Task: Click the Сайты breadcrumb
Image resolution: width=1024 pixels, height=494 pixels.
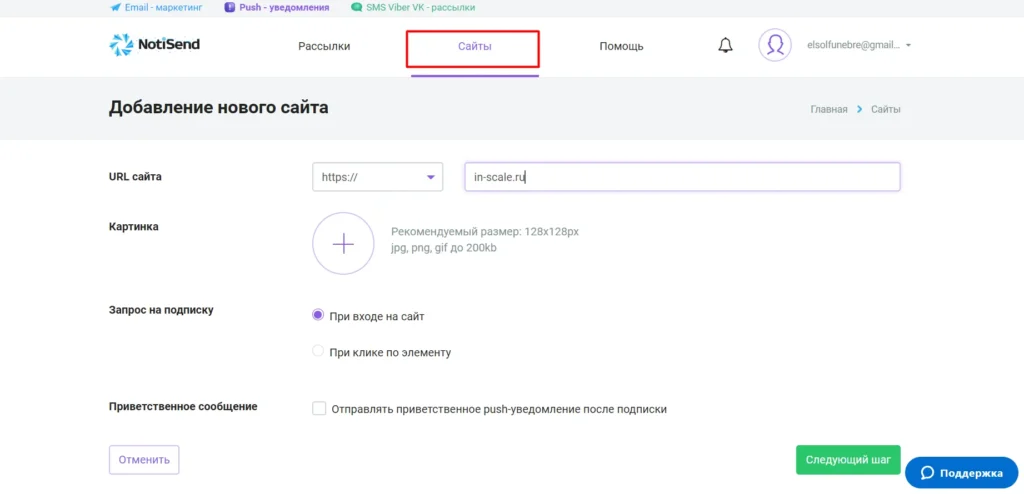Action: [x=886, y=109]
